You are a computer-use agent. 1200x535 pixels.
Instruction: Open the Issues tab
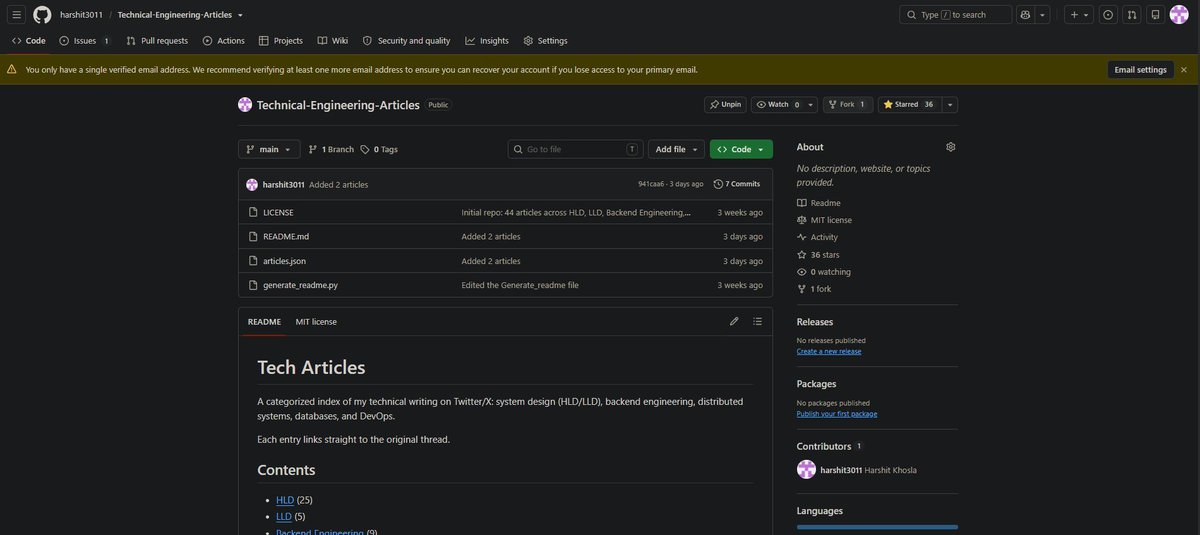[84, 41]
